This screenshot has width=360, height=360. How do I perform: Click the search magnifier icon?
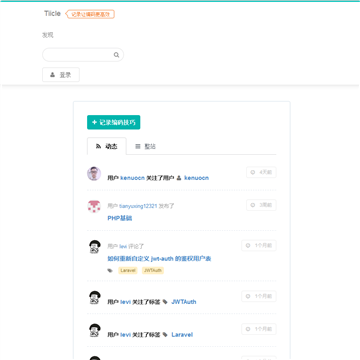(116, 55)
